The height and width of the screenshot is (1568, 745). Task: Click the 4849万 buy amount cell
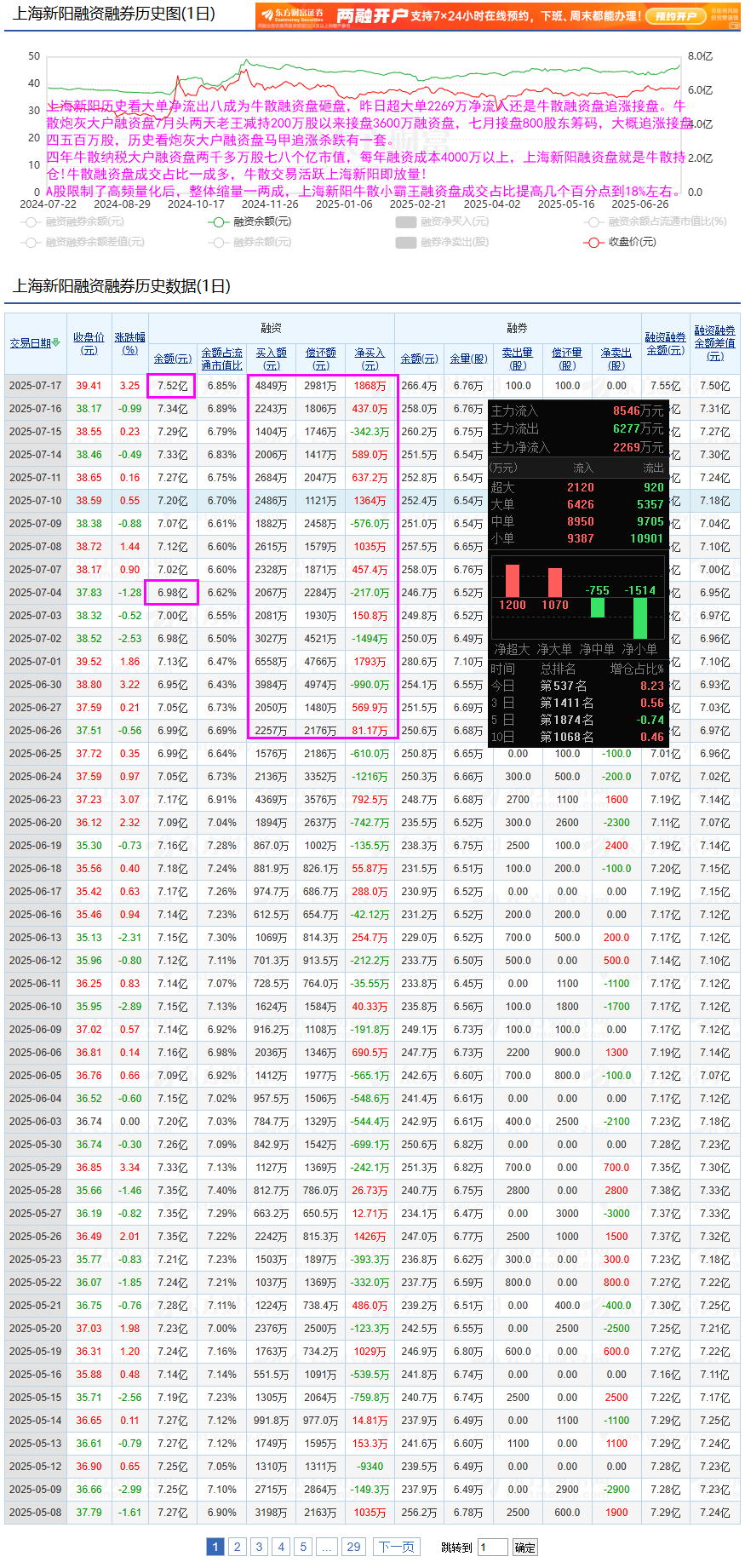271,386
